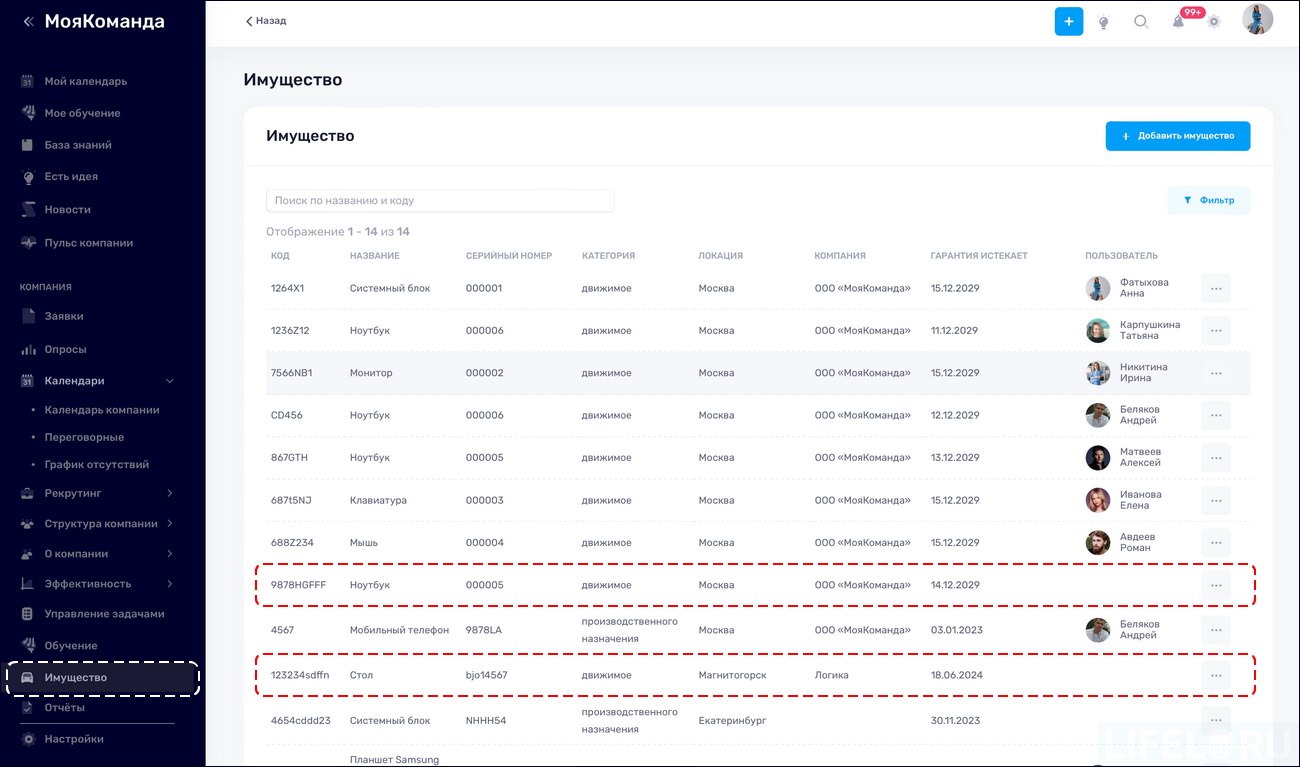1300x768 pixels.
Task: Collapse the sidebar with the double-chevron arrow
Action: [27, 21]
